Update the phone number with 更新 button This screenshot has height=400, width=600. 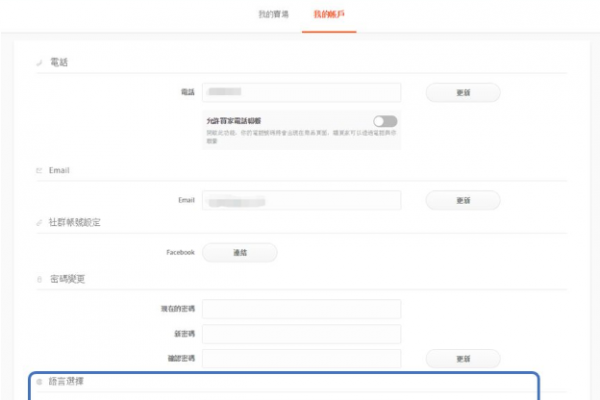(x=463, y=93)
